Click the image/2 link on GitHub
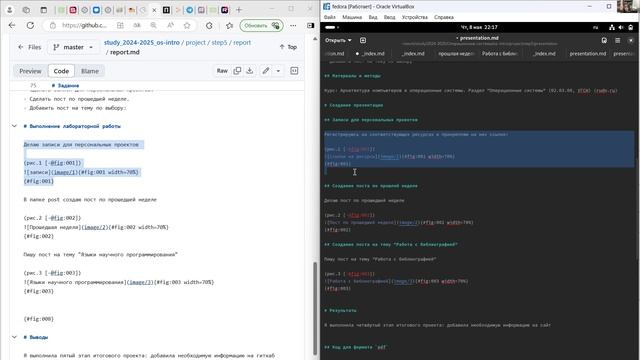 tap(94, 227)
